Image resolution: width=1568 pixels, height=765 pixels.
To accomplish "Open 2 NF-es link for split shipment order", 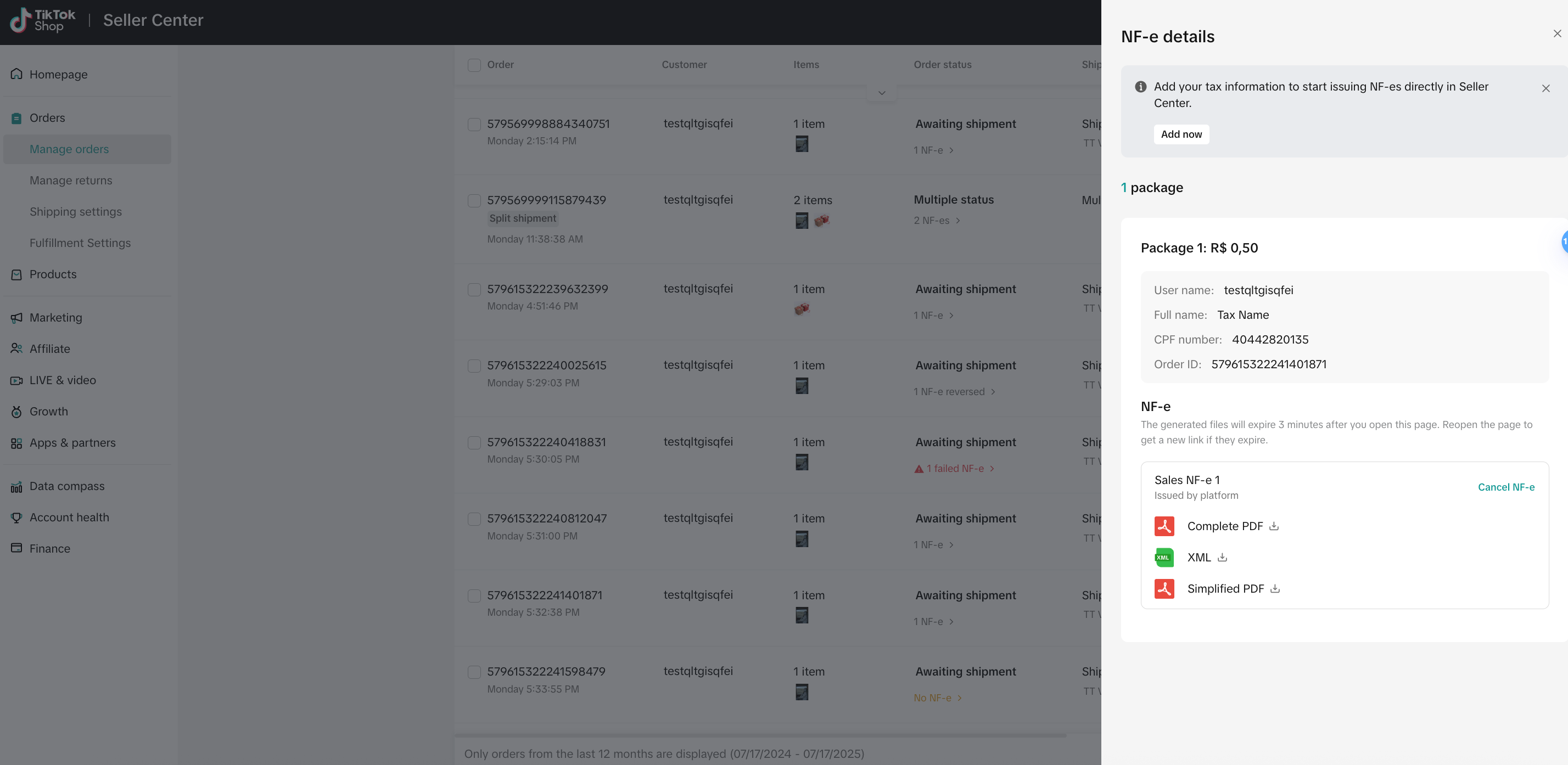I will [x=936, y=220].
